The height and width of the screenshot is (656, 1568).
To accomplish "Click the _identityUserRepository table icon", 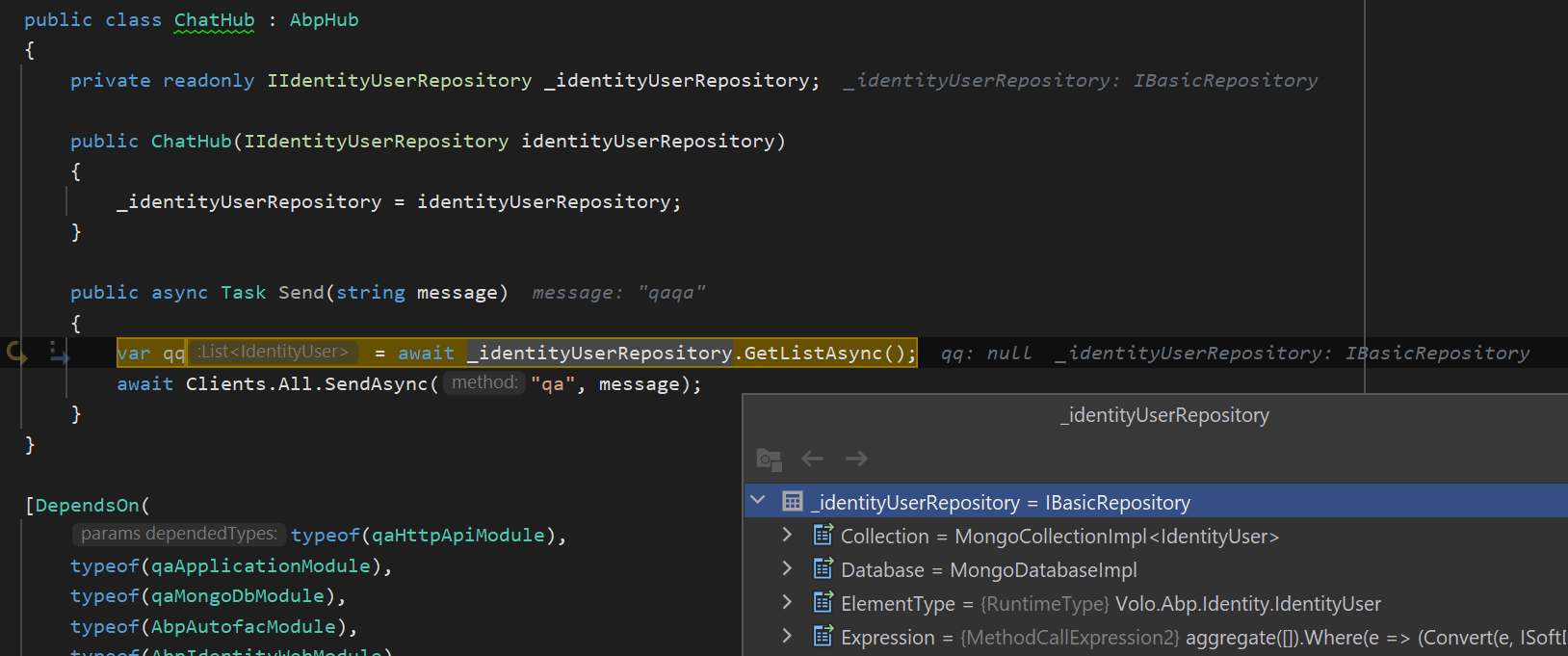I will coord(793,502).
